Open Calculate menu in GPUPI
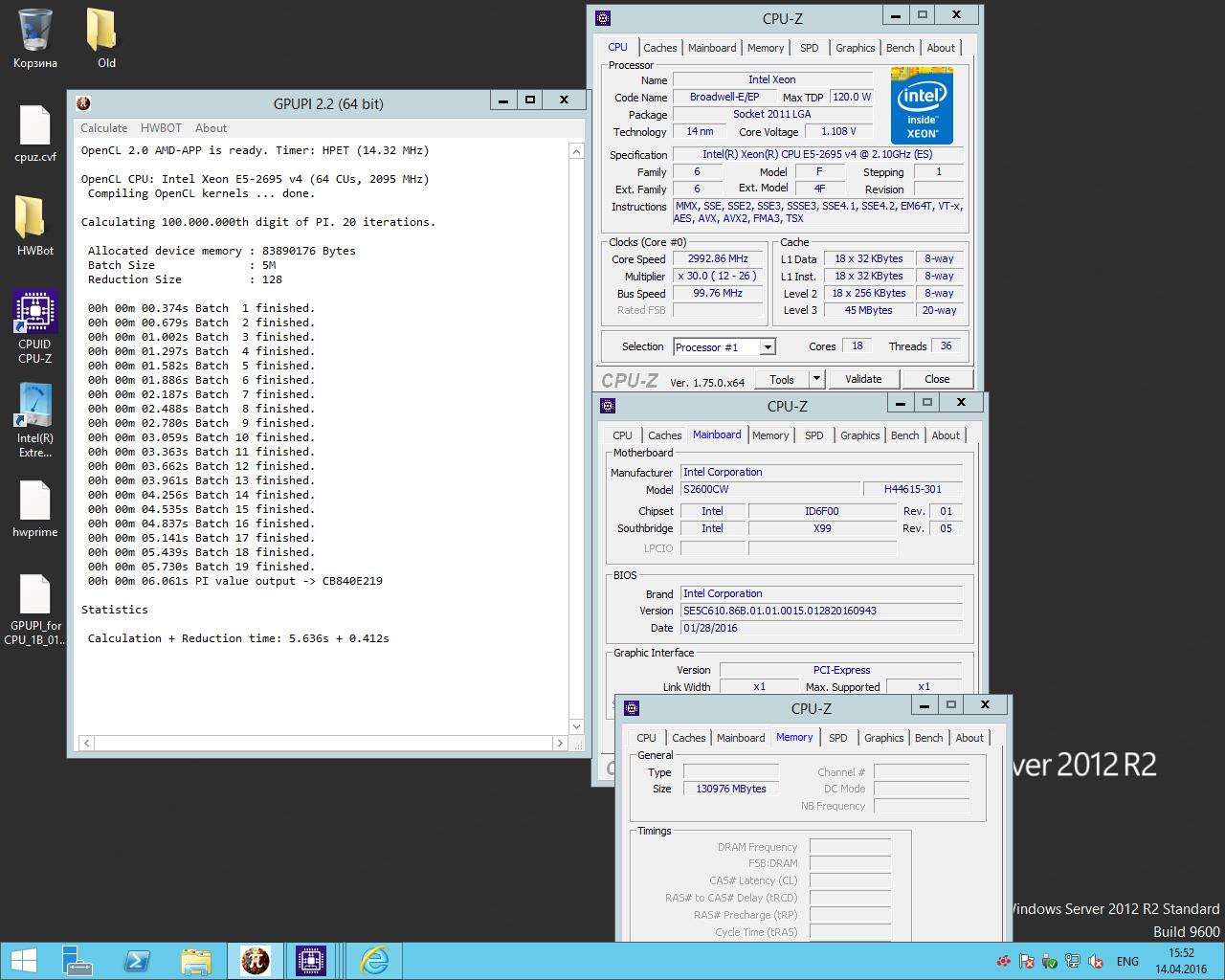1225x980 pixels. click(x=103, y=128)
